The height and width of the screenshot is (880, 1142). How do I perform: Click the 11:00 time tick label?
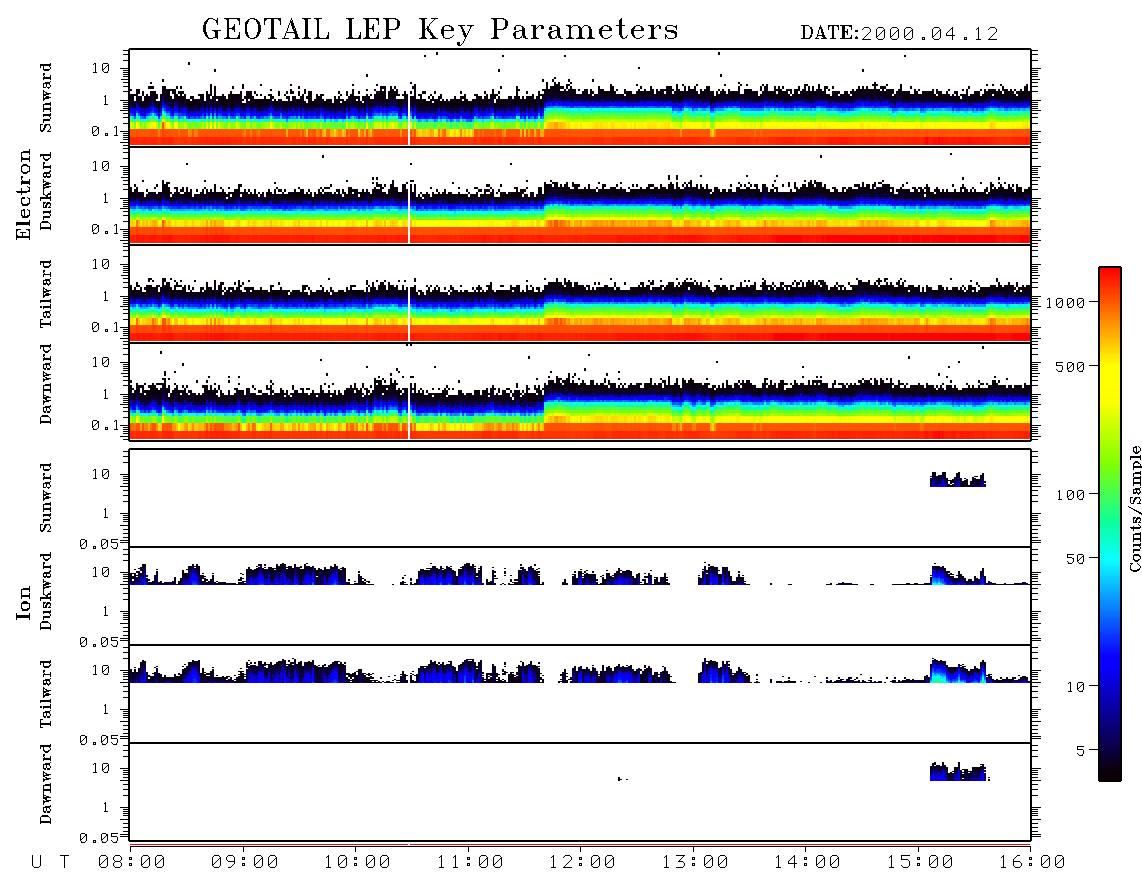[x=470, y=863]
